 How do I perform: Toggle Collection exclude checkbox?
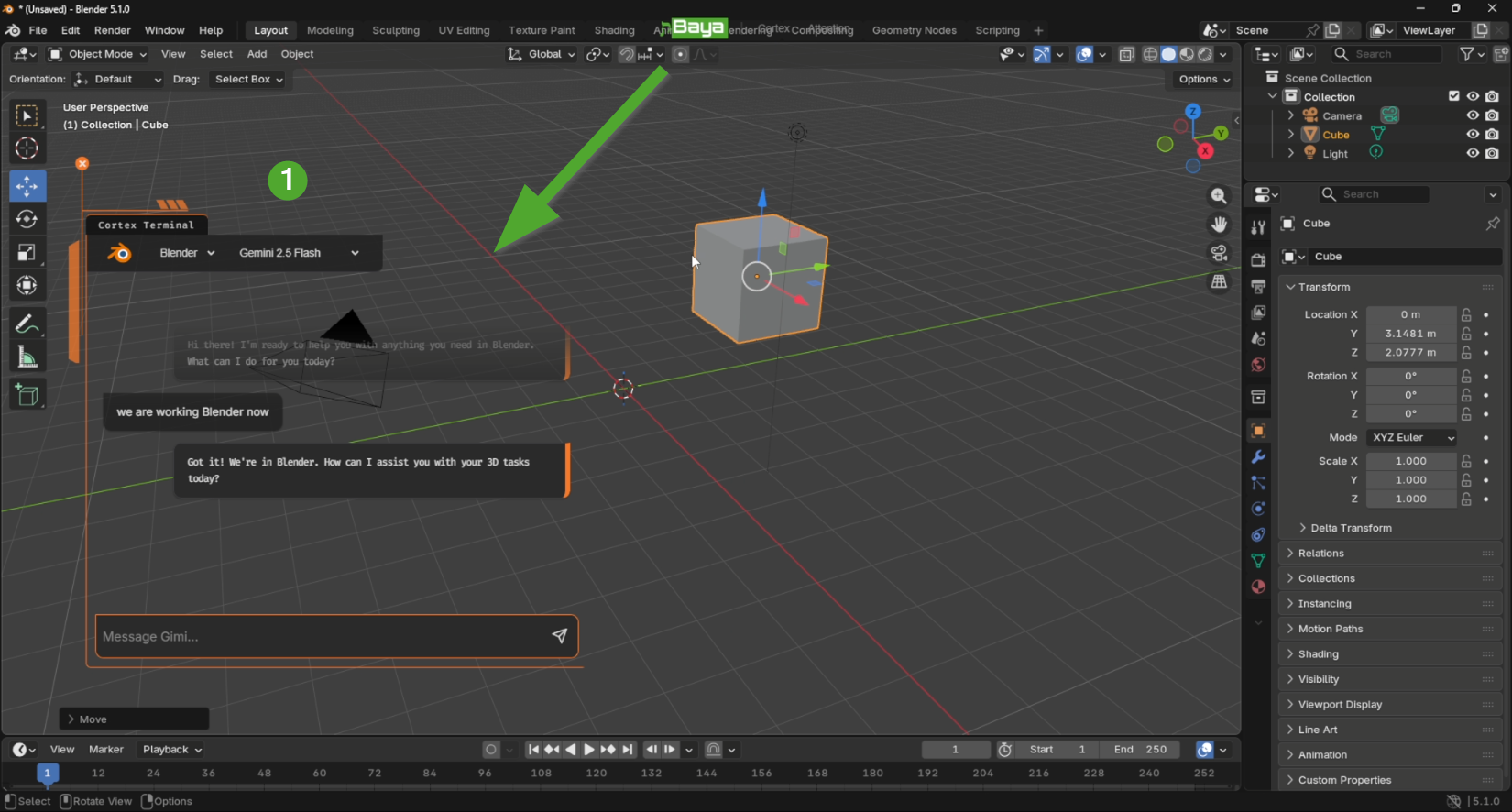1453,96
